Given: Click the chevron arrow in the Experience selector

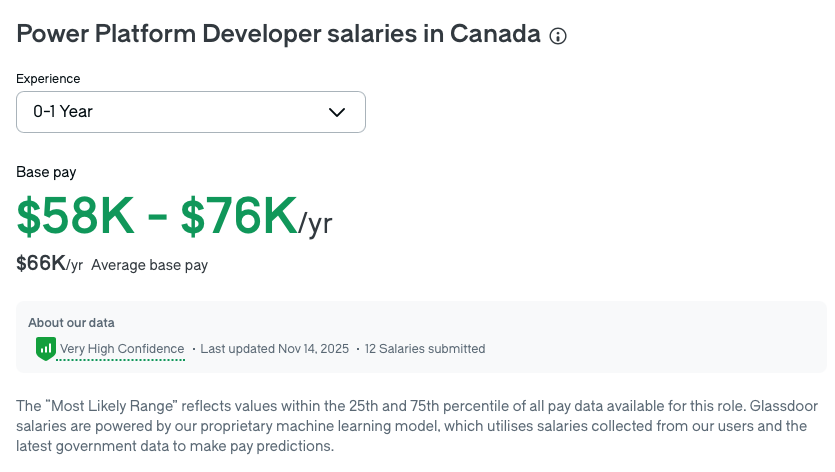Looking at the screenshot, I should click(x=337, y=112).
